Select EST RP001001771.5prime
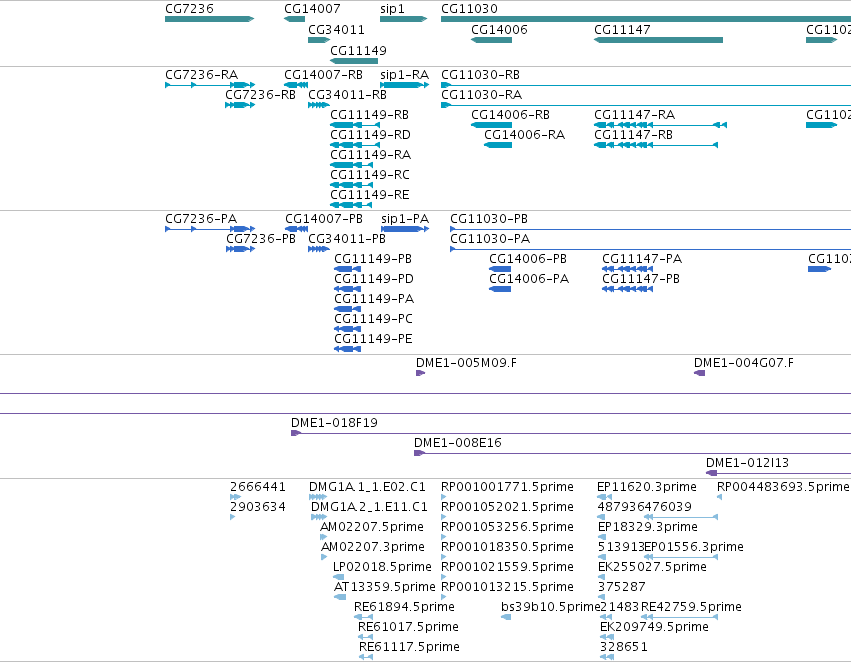Image resolution: width=851 pixels, height=662 pixels. click(444, 497)
